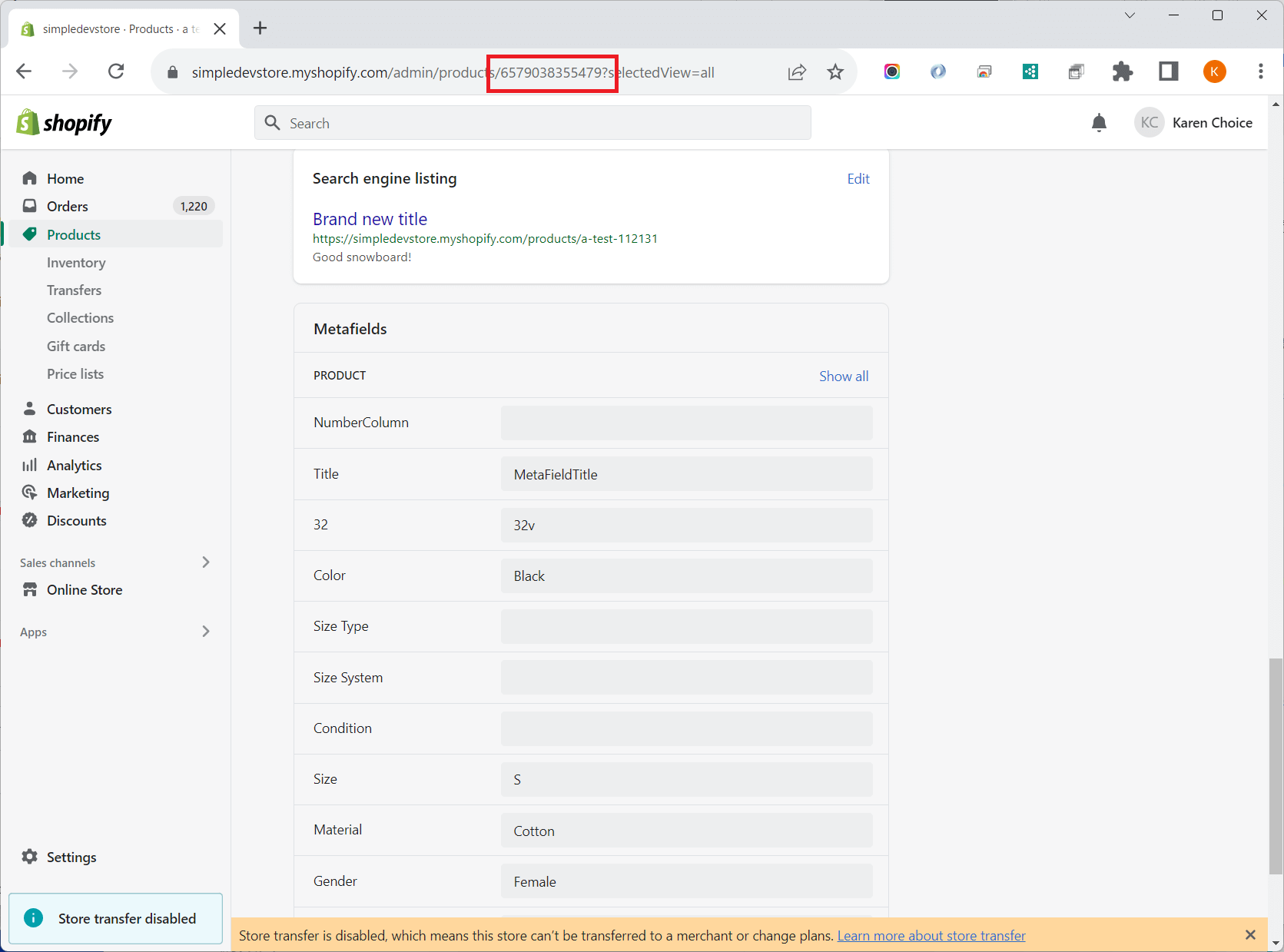This screenshot has width=1284, height=952.
Task: Edit the search engine listing
Action: click(858, 179)
